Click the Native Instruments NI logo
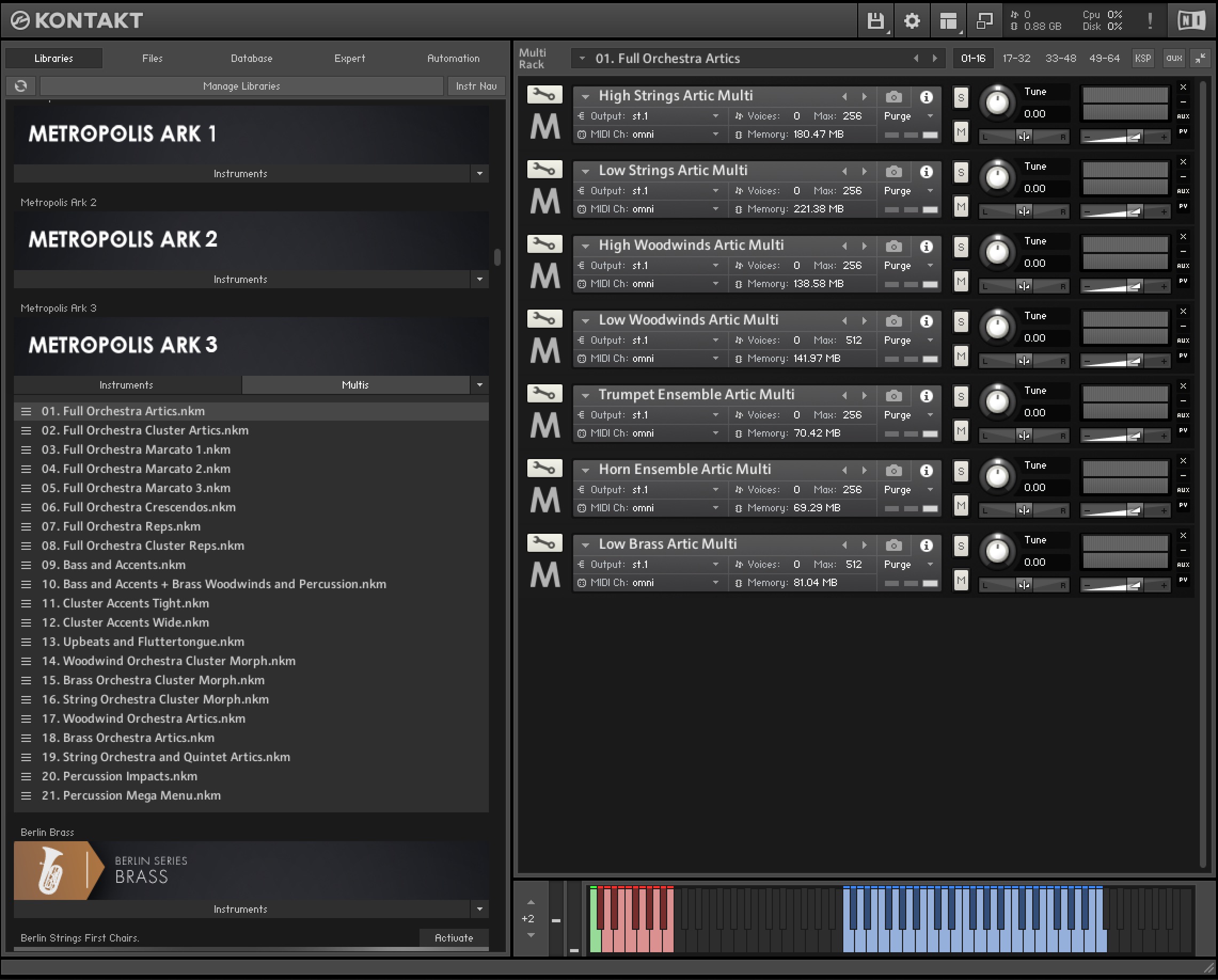 click(1191, 21)
